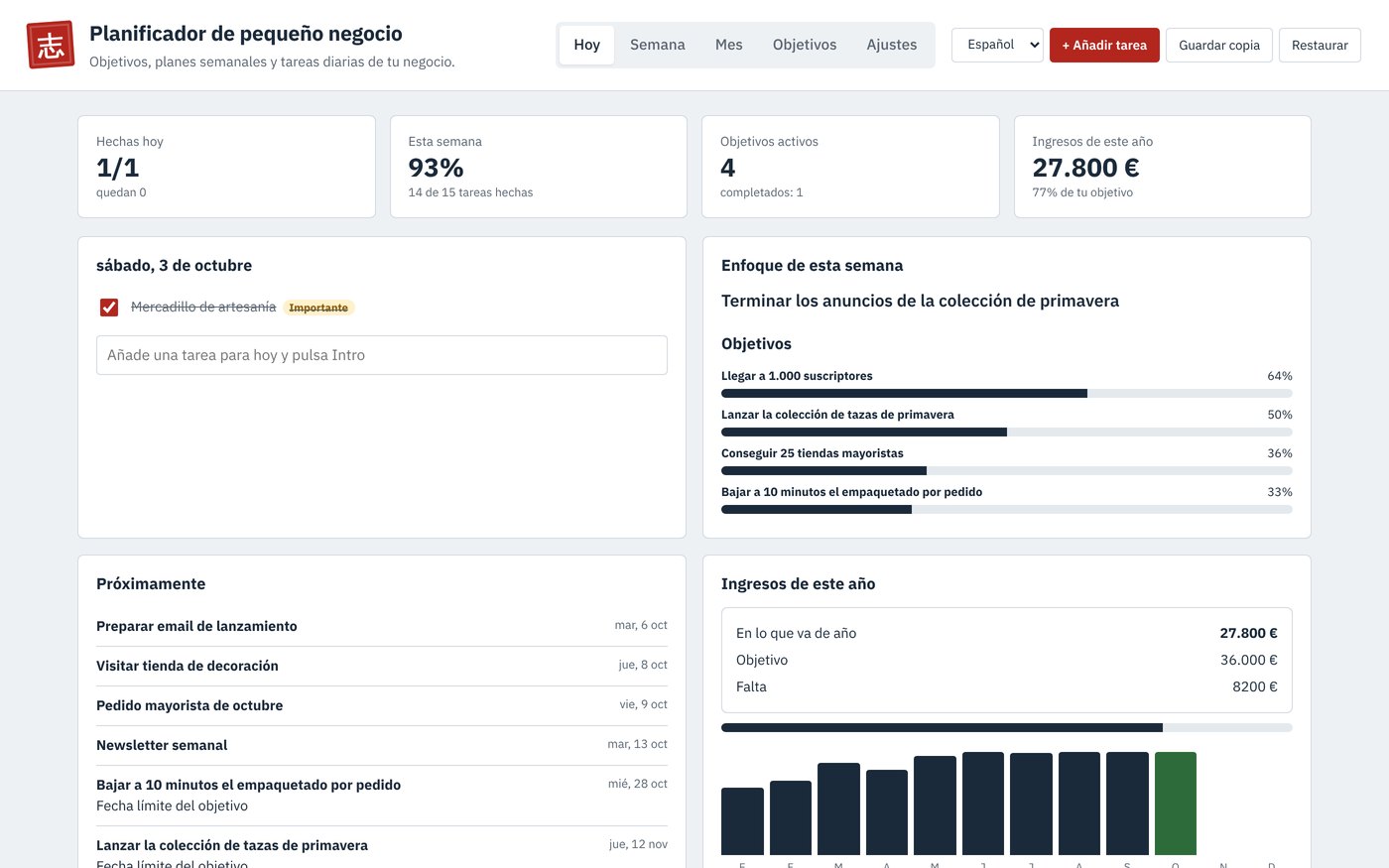Focus the add task for today field
Screen dimensions: 1389x868
coord(382,355)
